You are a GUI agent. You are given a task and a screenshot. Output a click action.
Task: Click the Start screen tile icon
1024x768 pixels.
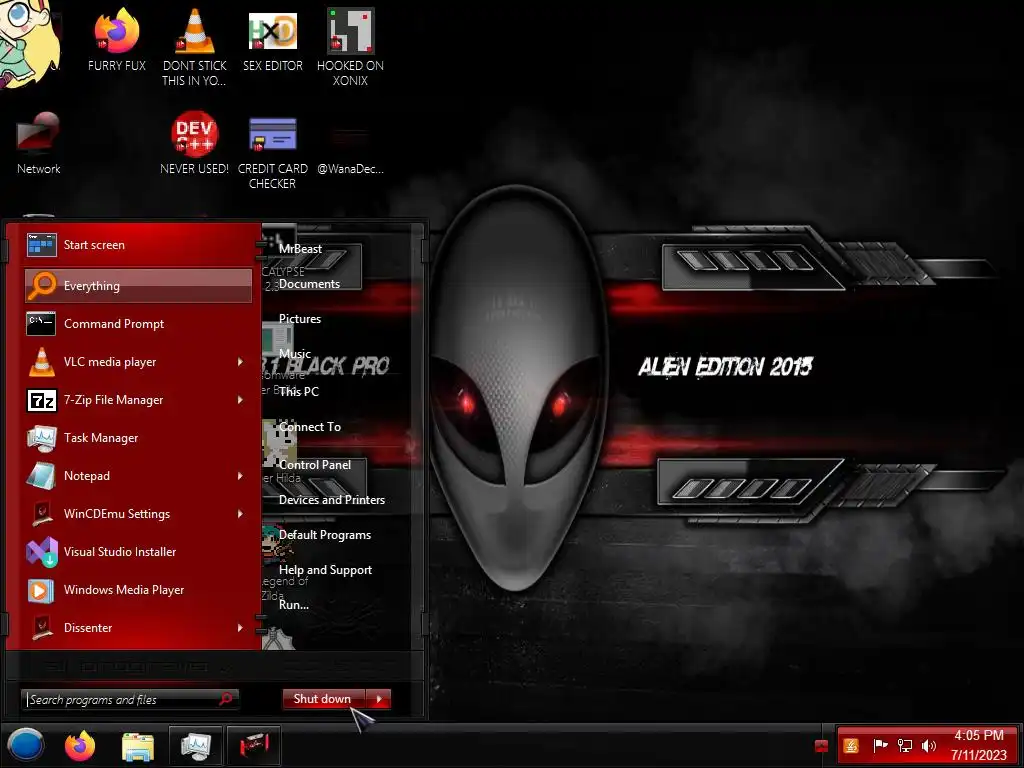[41, 245]
